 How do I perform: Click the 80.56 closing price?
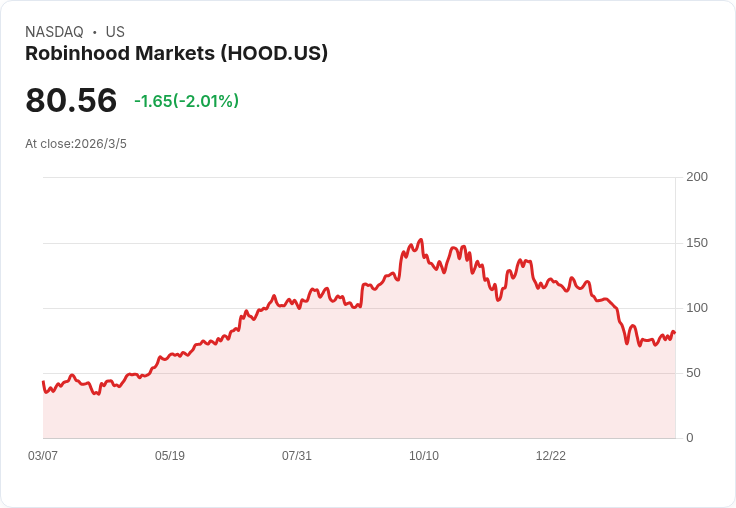(x=71, y=101)
